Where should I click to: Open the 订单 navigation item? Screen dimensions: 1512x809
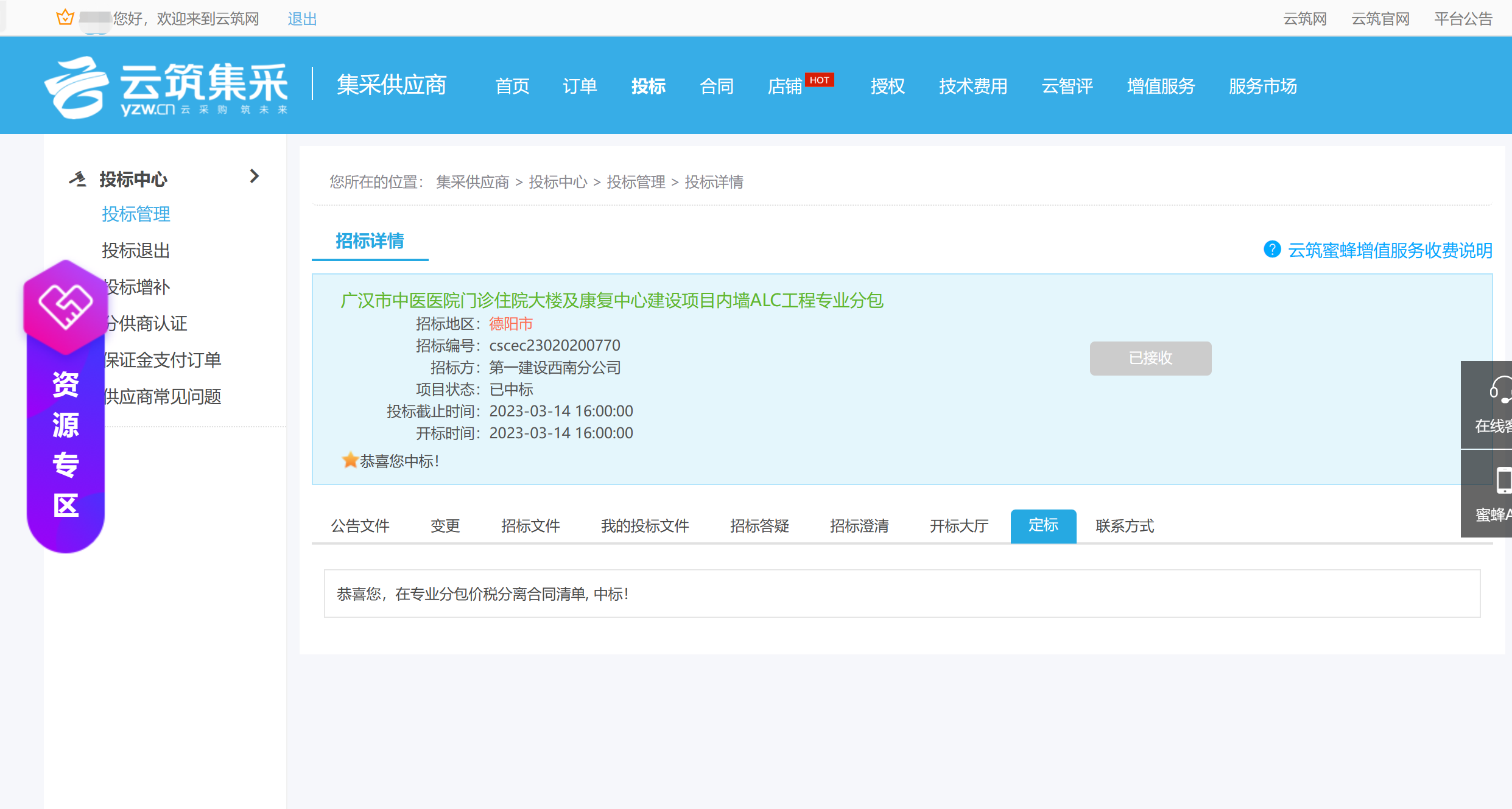point(580,86)
